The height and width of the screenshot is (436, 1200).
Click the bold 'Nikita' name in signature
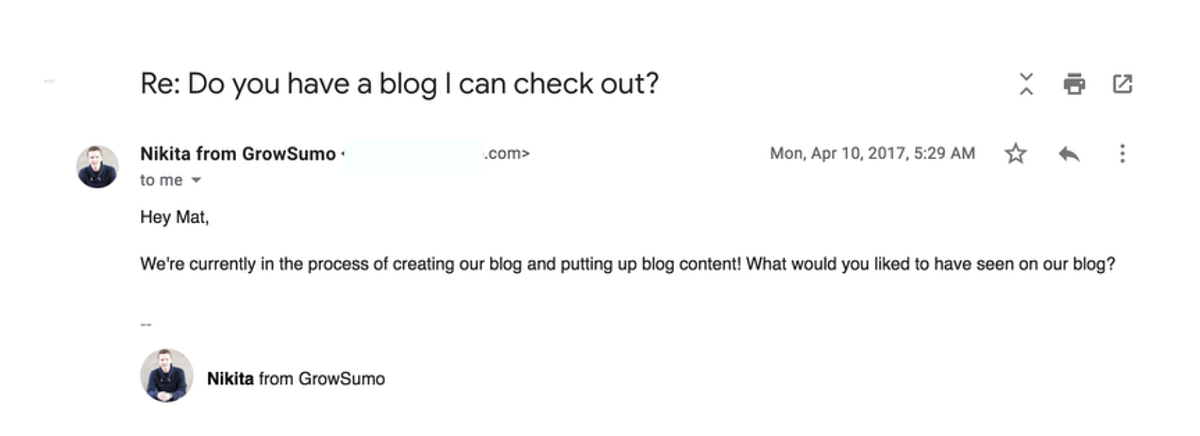pyautogui.click(x=230, y=379)
